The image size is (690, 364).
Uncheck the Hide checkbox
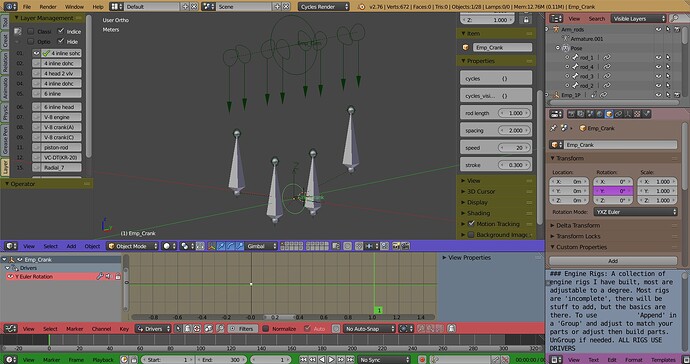[x=61, y=41]
